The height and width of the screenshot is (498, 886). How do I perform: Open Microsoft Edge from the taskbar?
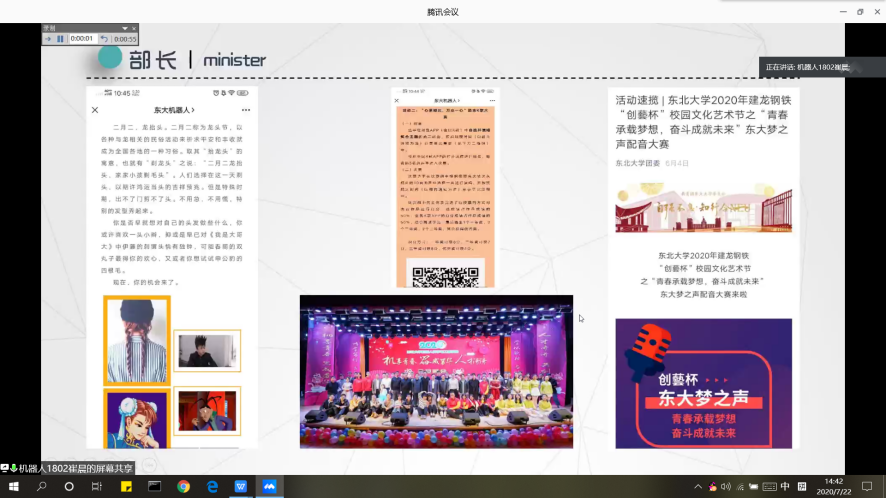[212, 486]
